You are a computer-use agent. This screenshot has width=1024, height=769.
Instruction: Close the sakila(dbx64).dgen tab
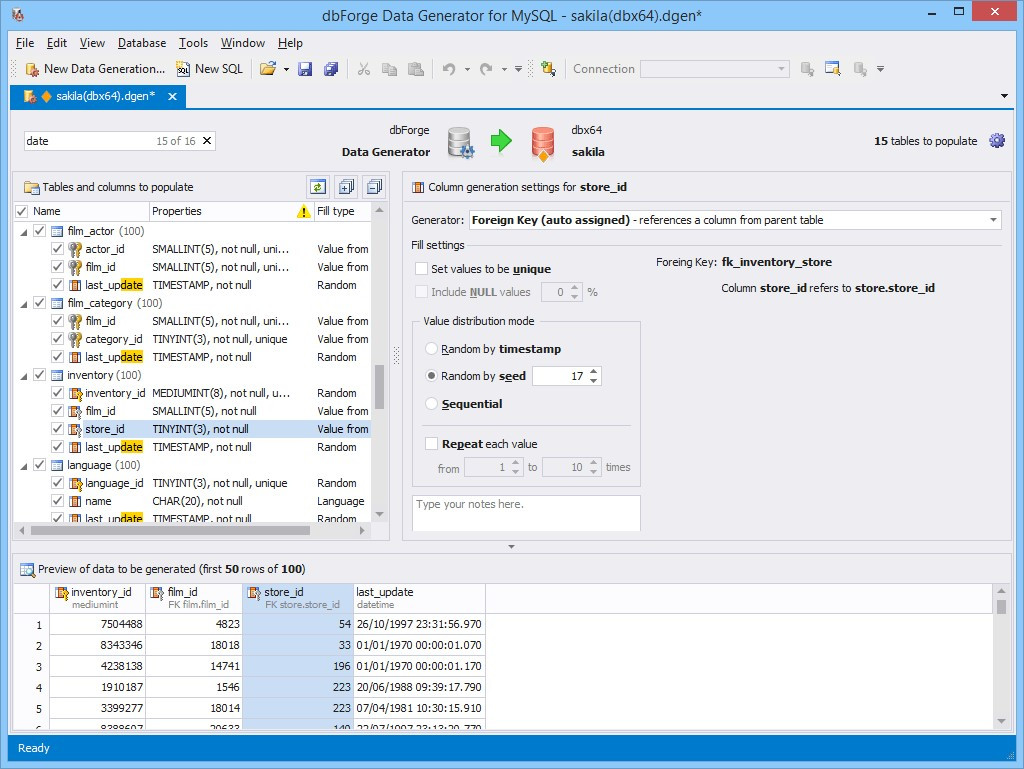pyautogui.click(x=172, y=97)
